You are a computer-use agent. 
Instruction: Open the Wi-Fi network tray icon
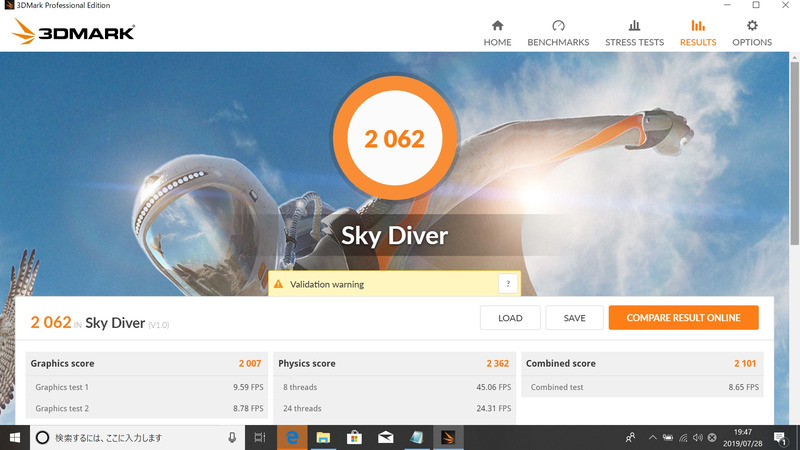(683, 438)
